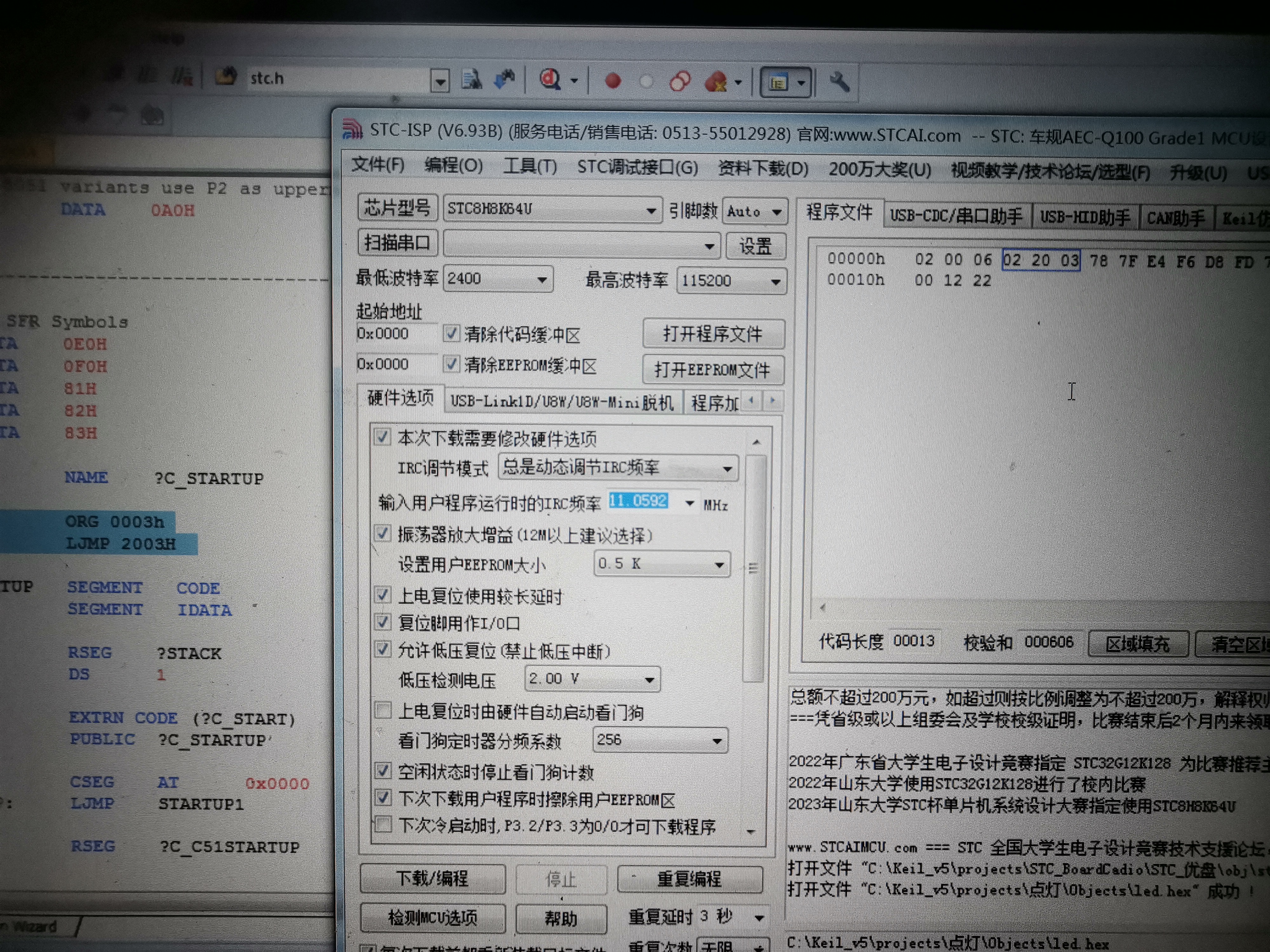Click the disable all breakpoints icon

(x=680, y=82)
